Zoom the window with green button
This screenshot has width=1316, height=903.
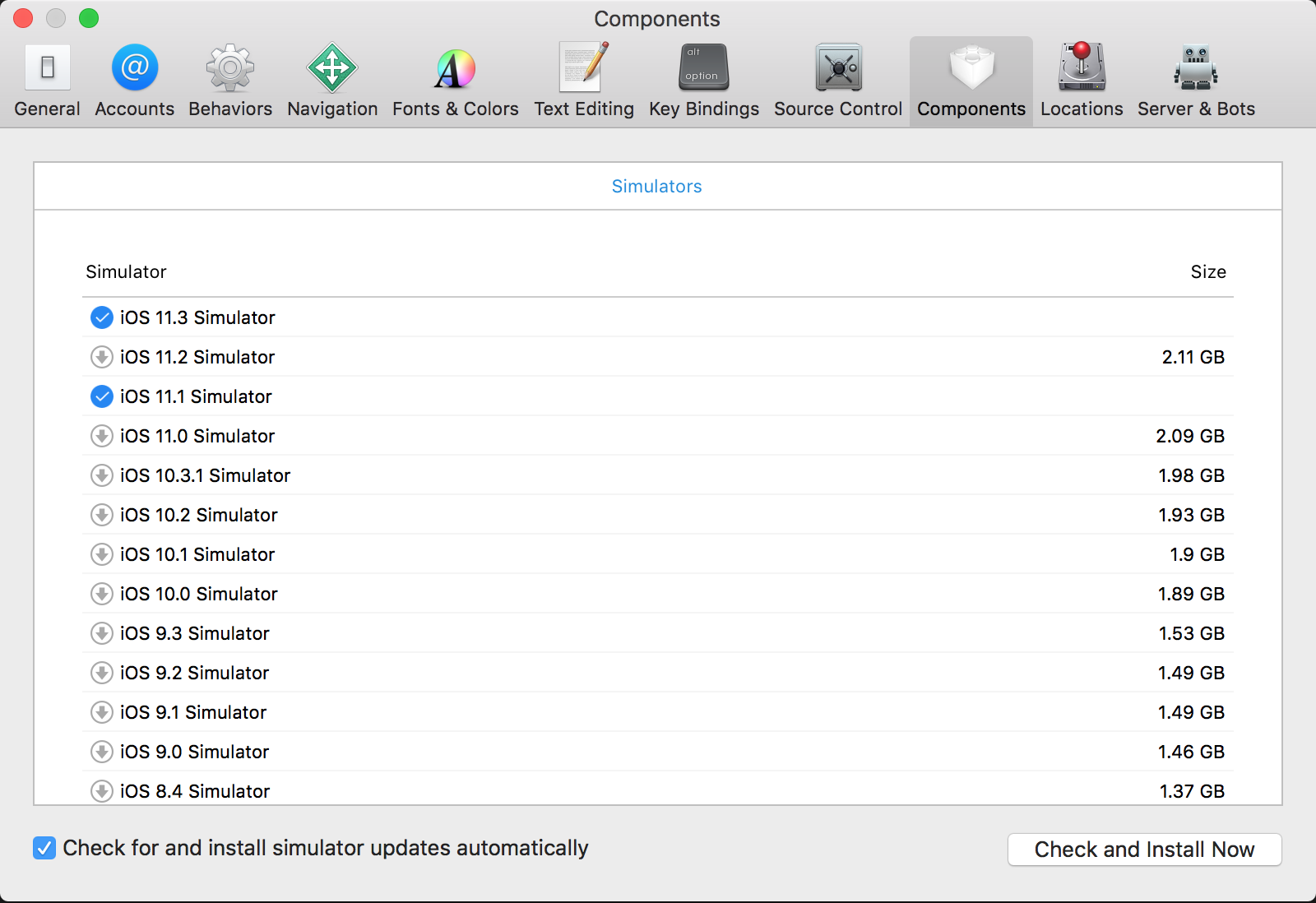pyautogui.click(x=89, y=18)
